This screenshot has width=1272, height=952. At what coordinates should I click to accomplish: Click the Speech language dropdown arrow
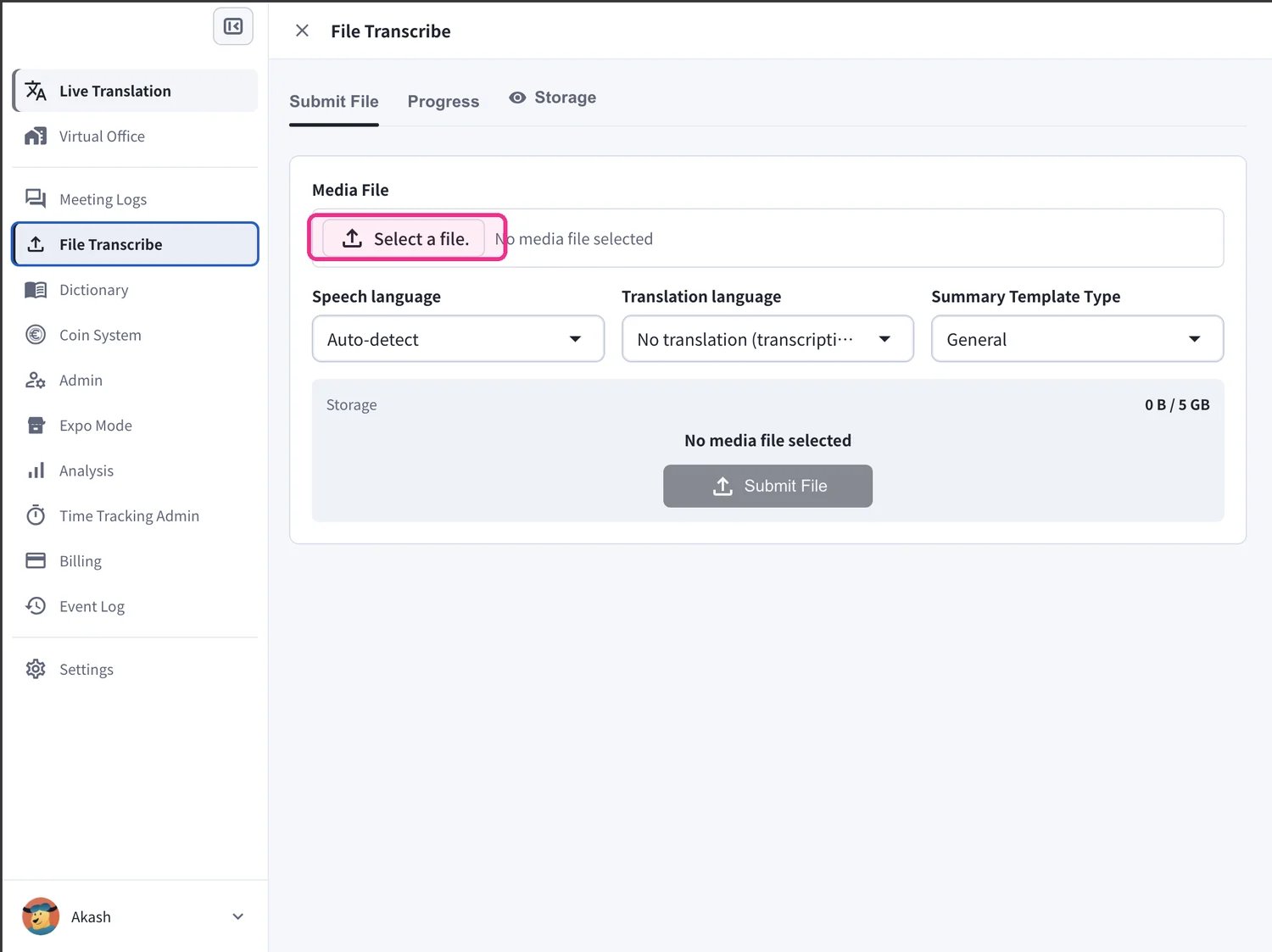575,339
